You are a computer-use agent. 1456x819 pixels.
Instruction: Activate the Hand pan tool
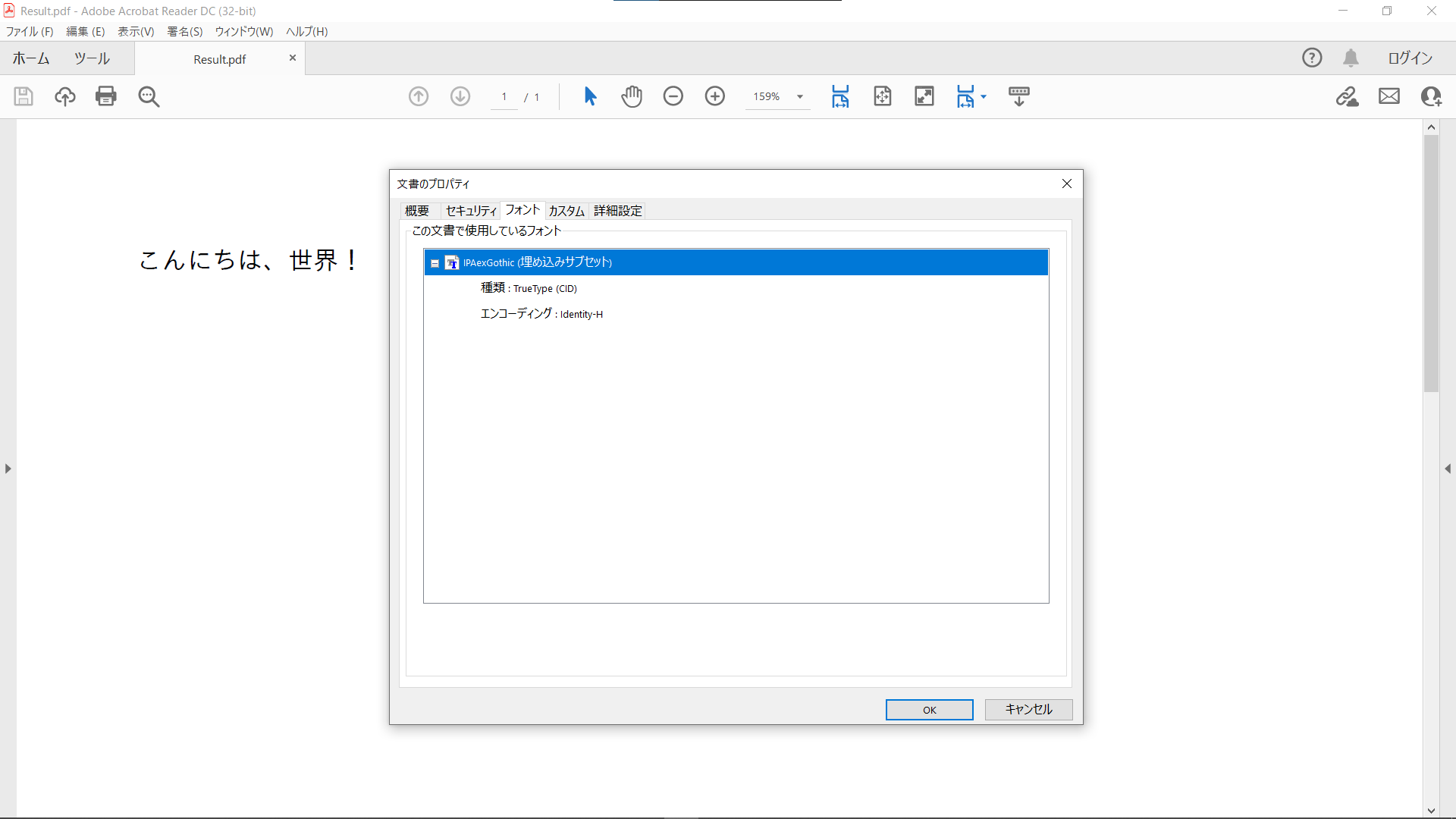pos(632,96)
